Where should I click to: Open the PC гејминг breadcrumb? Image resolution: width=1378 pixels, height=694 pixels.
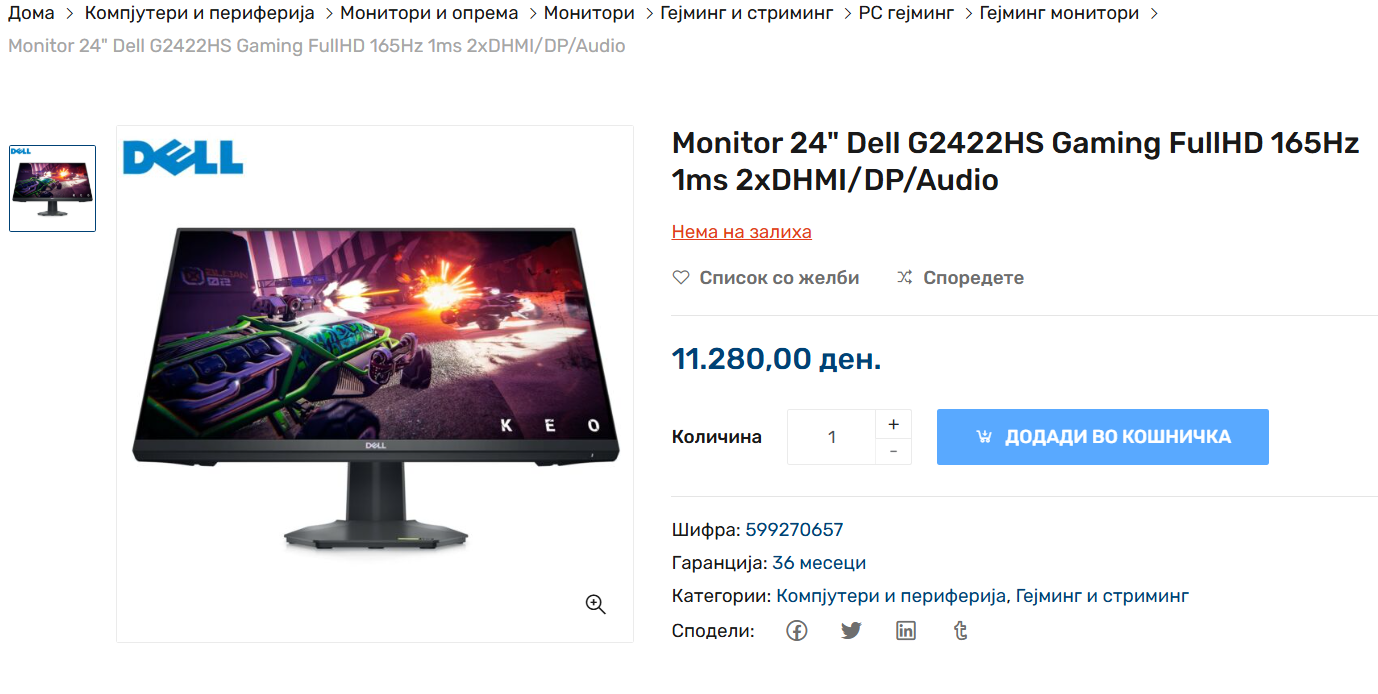pos(906,13)
